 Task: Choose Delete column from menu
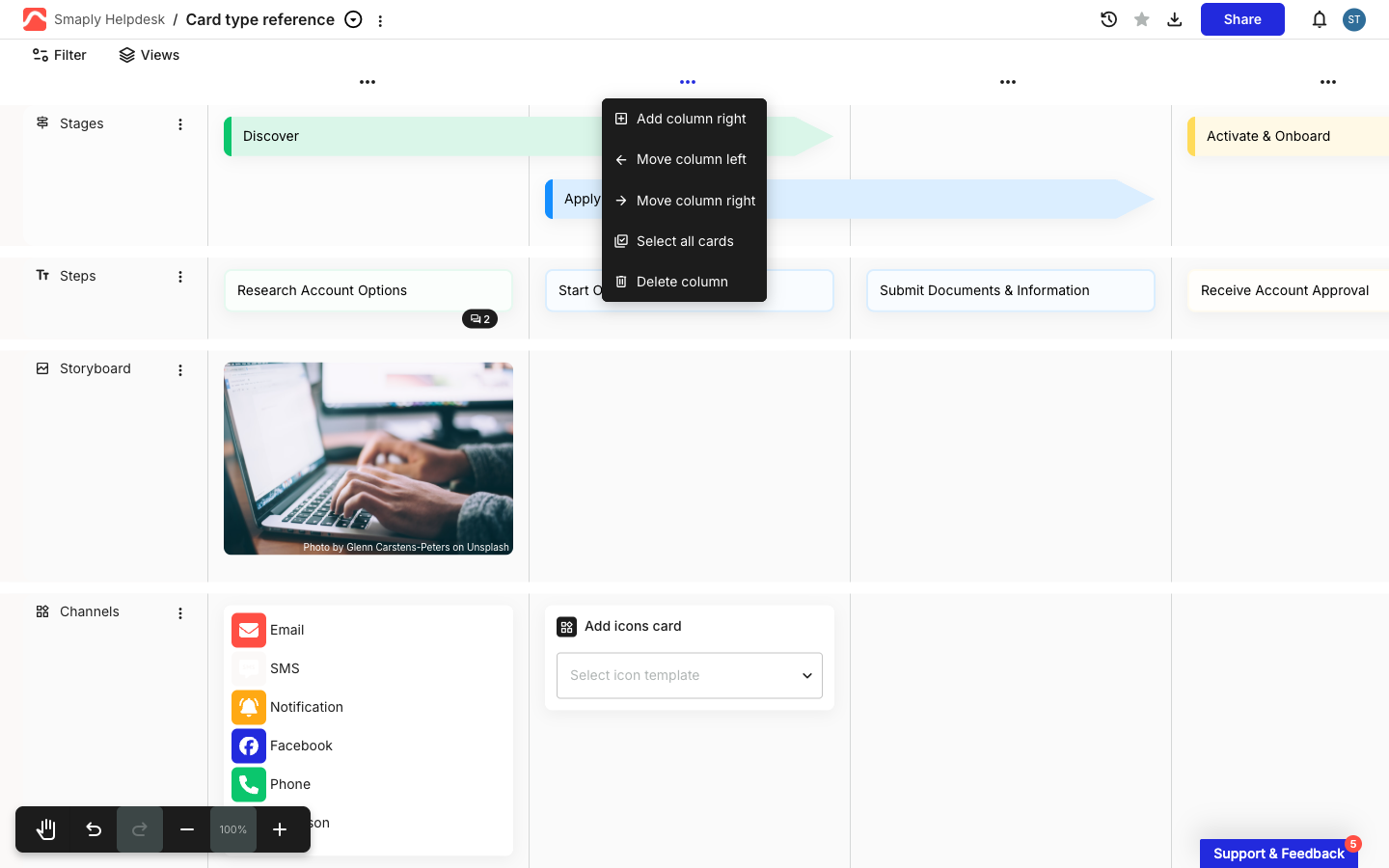(x=685, y=282)
